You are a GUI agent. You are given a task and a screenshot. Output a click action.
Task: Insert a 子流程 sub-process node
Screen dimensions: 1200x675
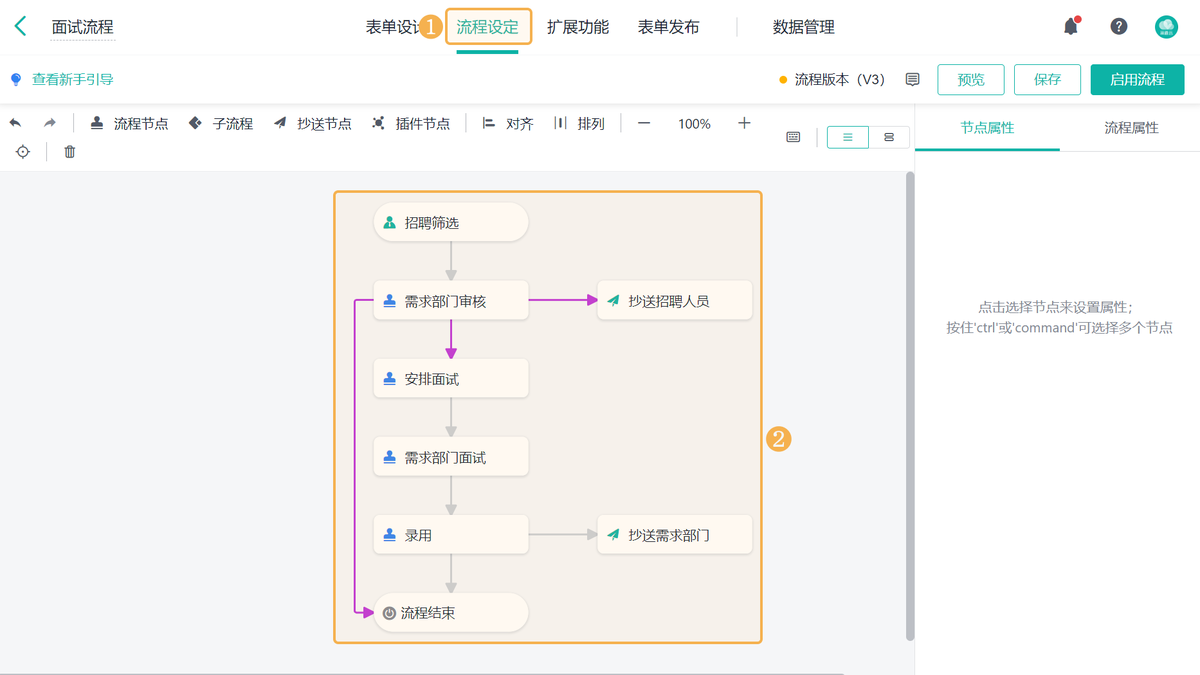point(221,124)
